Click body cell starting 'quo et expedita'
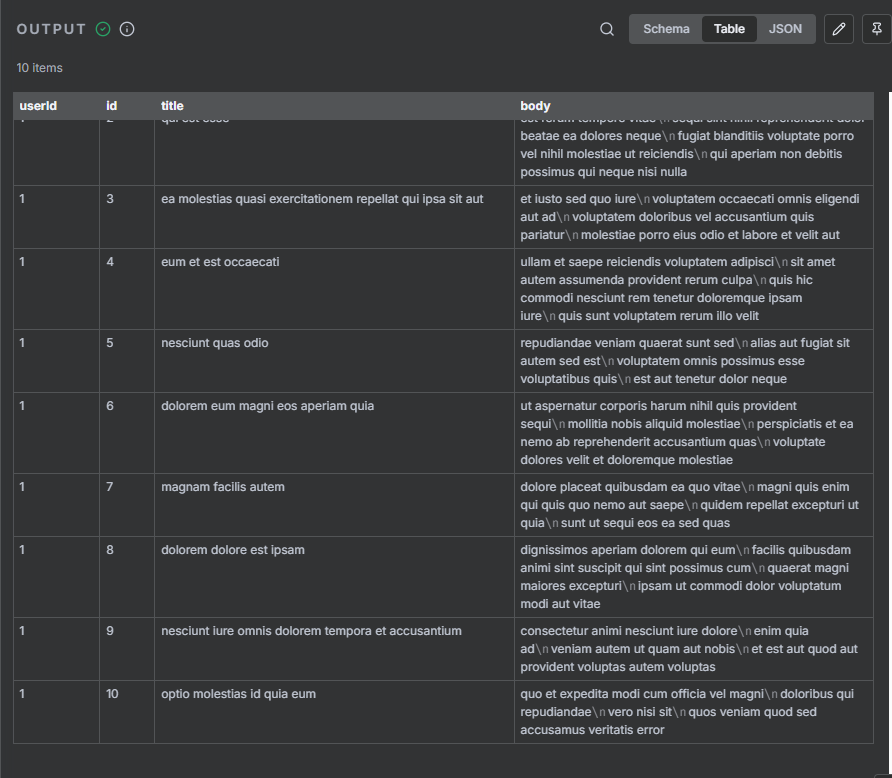 tap(687, 711)
